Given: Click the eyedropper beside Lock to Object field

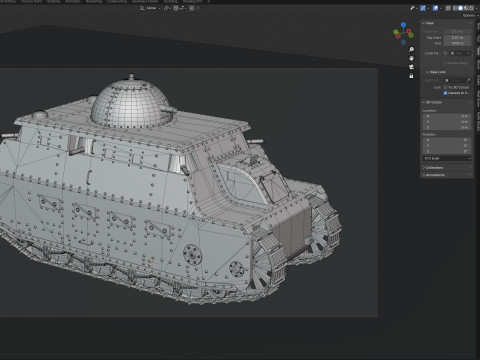Looking at the screenshot, I should [468, 80].
